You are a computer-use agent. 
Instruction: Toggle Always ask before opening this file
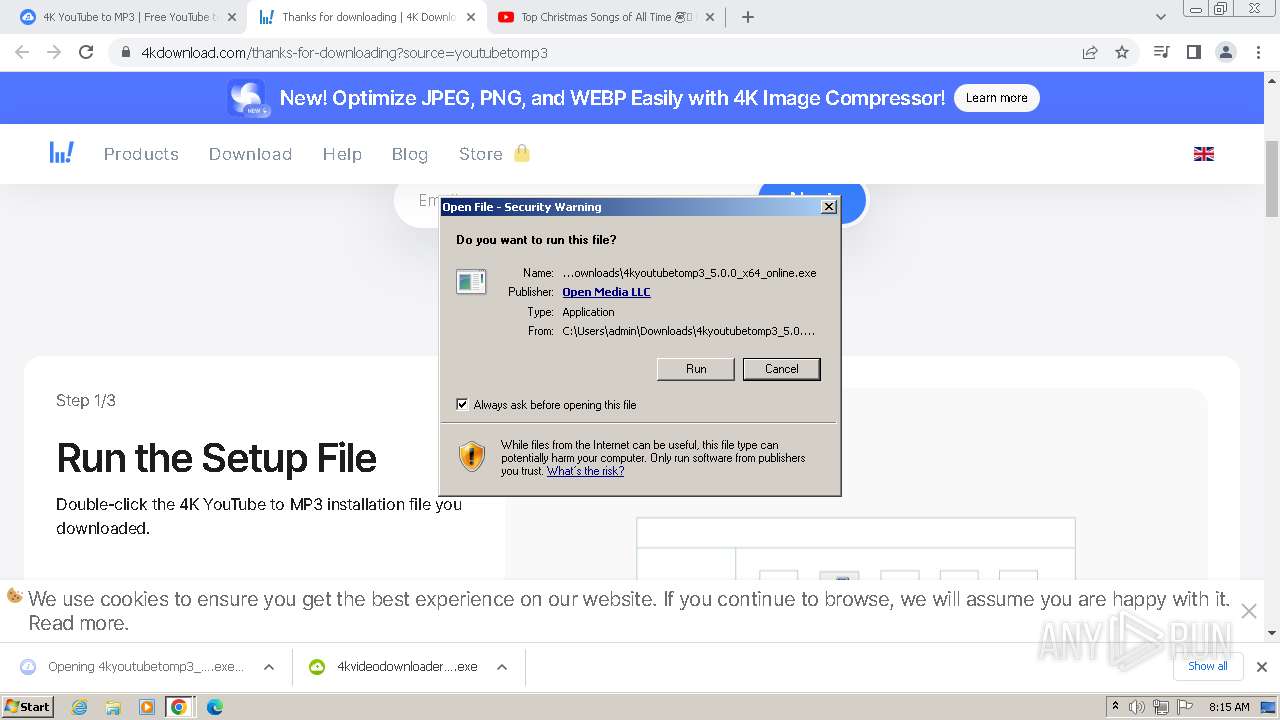(x=462, y=405)
